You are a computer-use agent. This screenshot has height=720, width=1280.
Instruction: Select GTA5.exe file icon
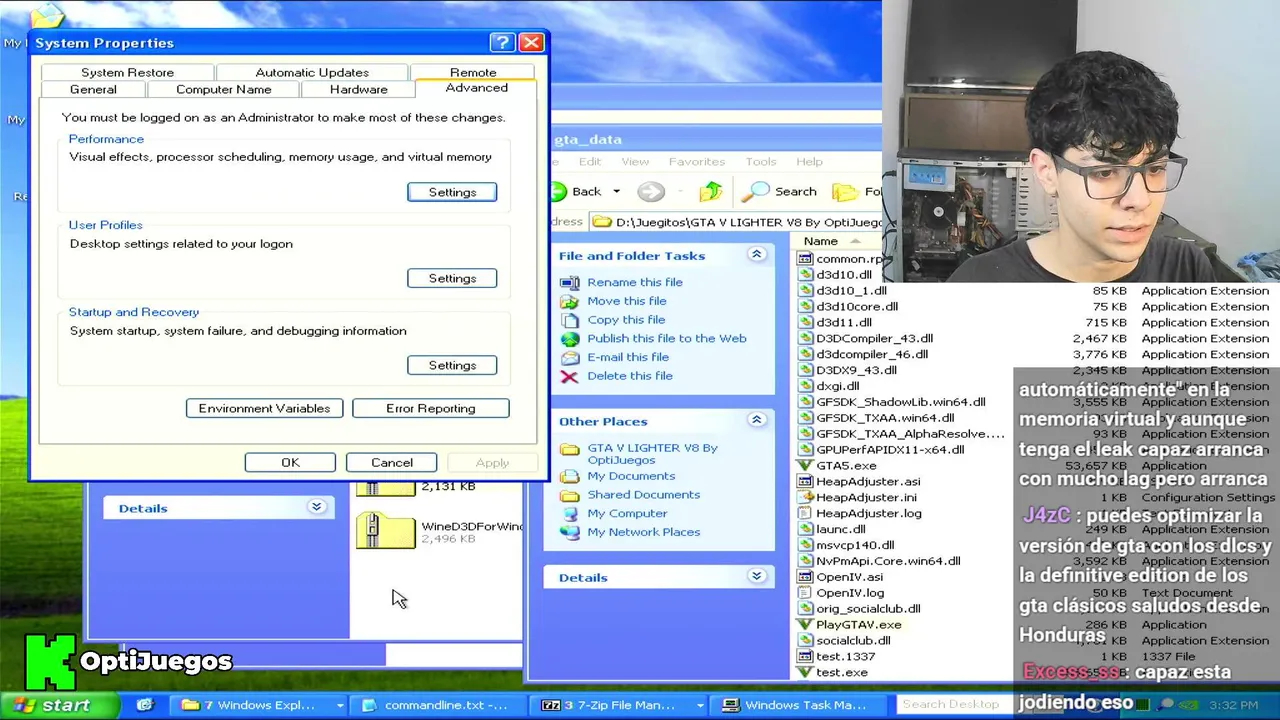[805, 465]
